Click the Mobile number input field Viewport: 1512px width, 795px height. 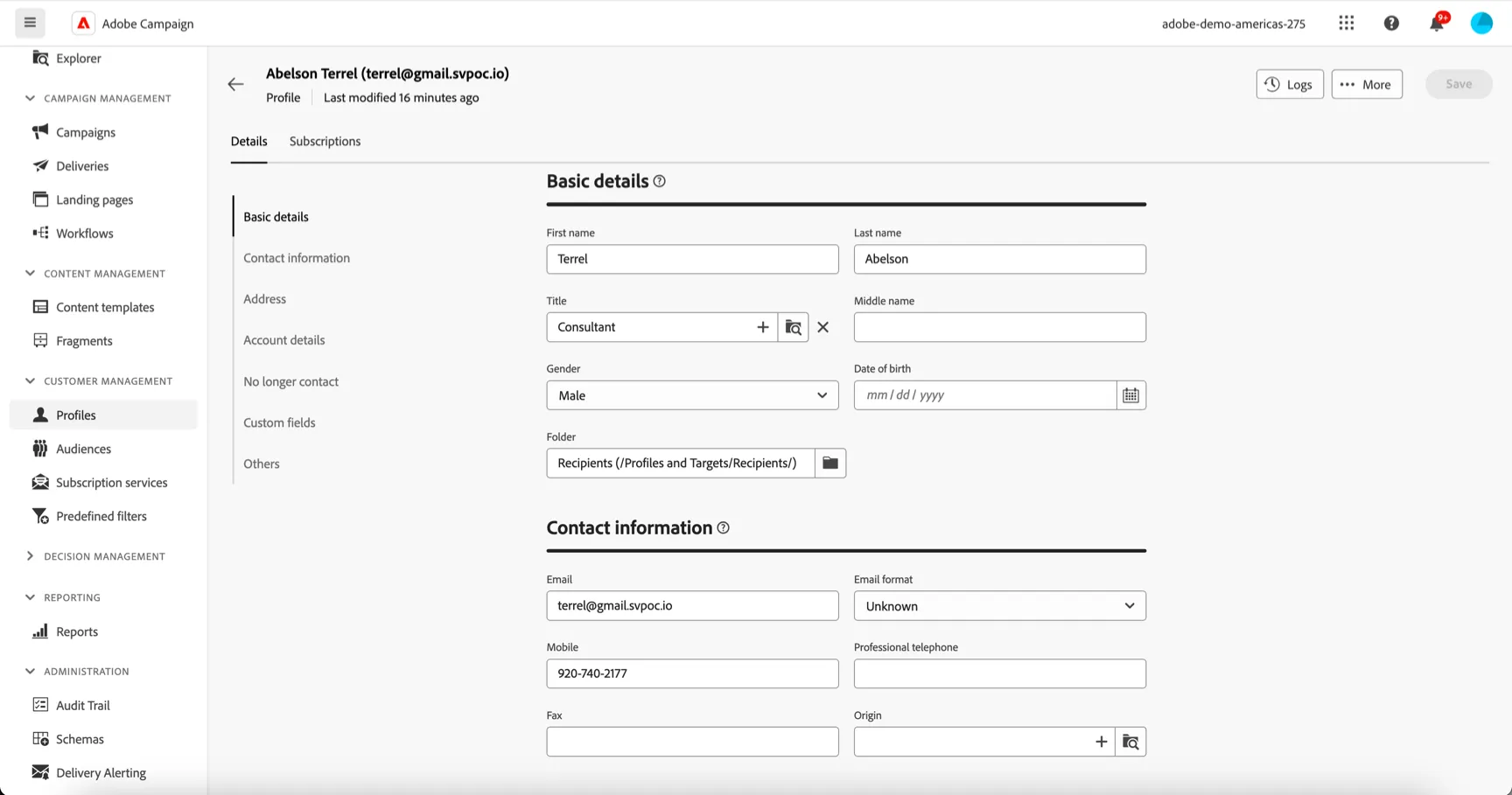click(692, 673)
